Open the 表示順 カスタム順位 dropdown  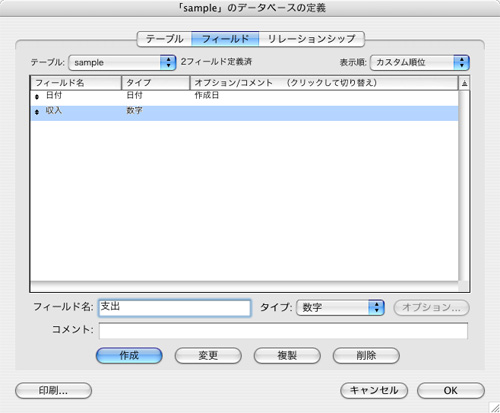pos(420,63)
